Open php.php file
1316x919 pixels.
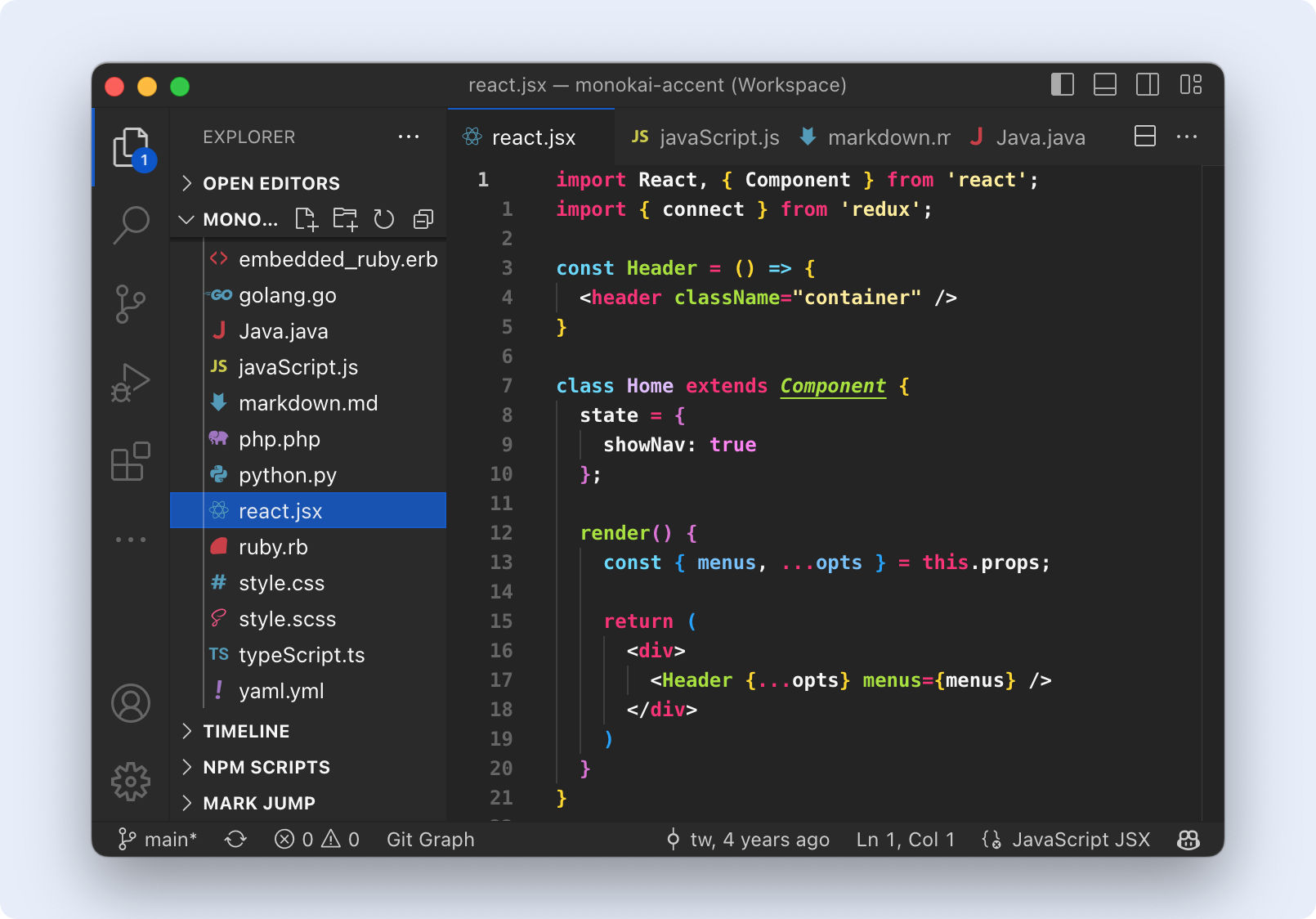coord(308,439)
